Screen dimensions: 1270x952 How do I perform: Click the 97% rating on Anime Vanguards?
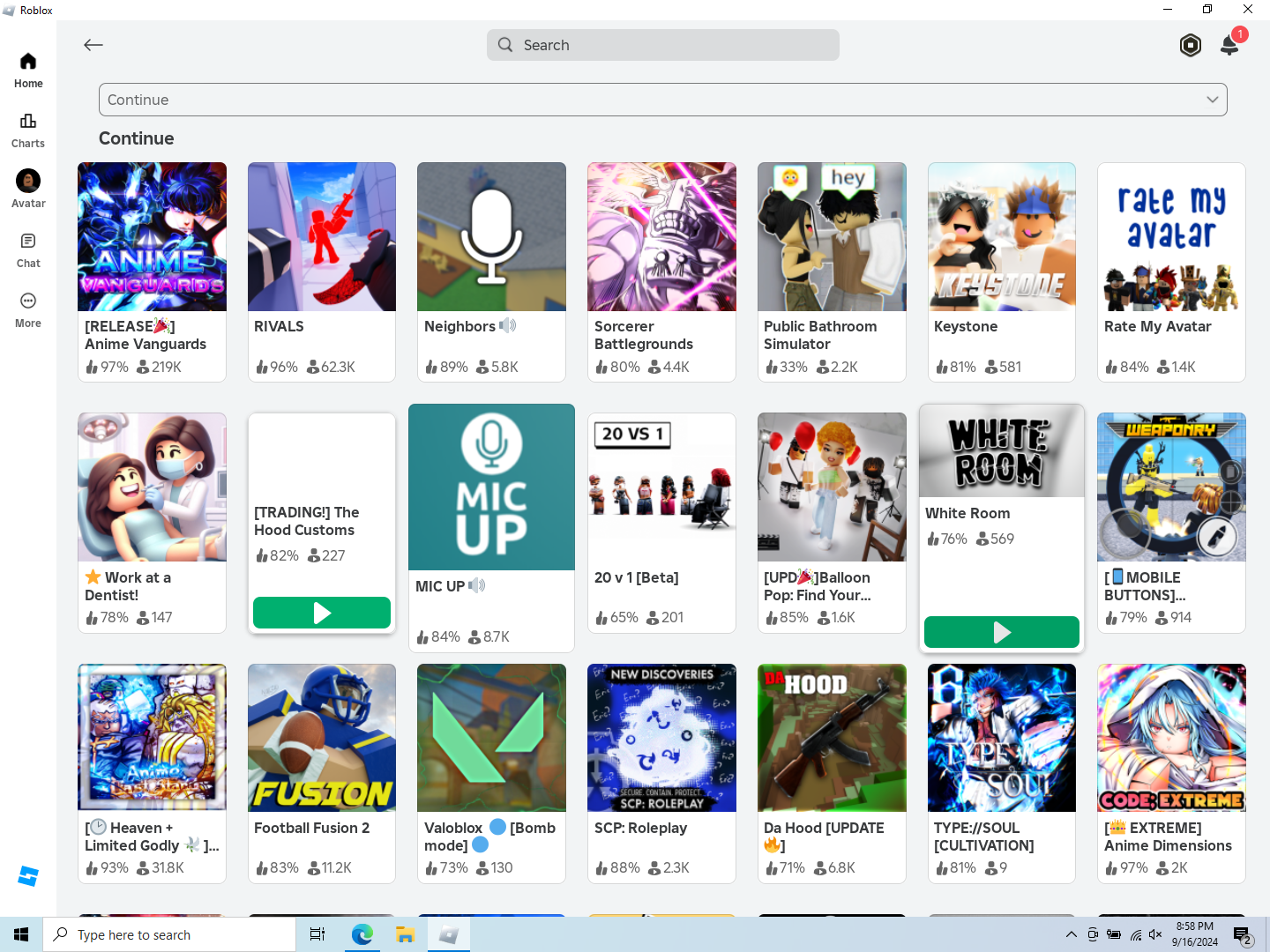pos(107,367)
